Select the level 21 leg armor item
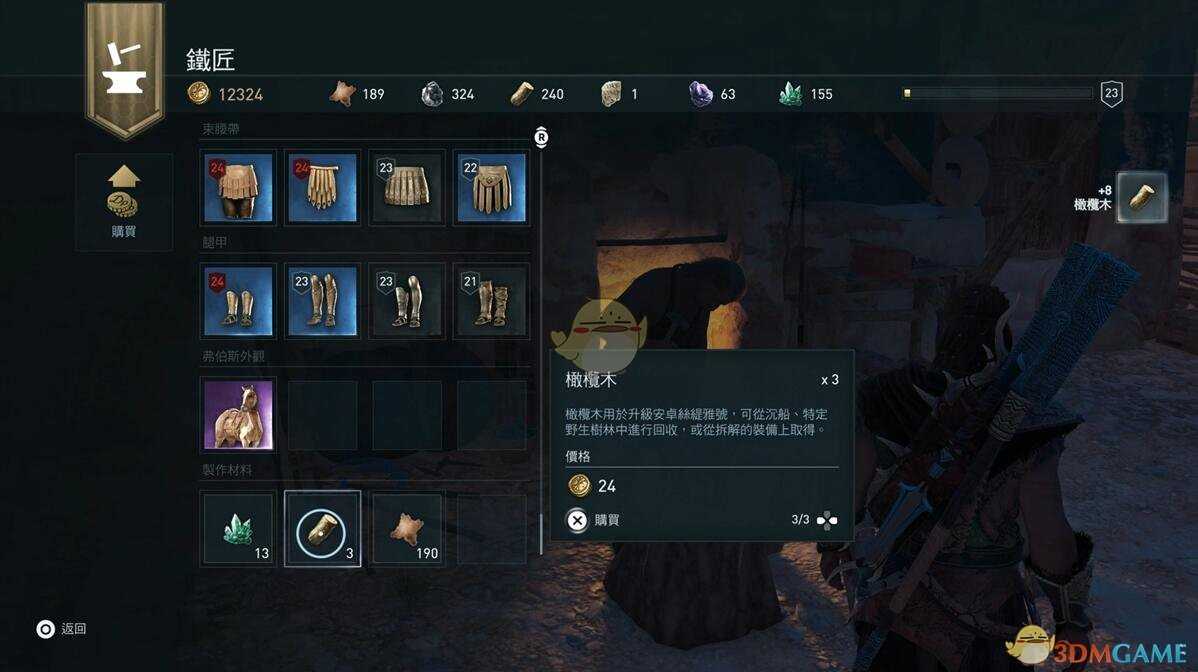This screenshot has width=1198, height=672. pyautogui.click(x=491, y=301)
